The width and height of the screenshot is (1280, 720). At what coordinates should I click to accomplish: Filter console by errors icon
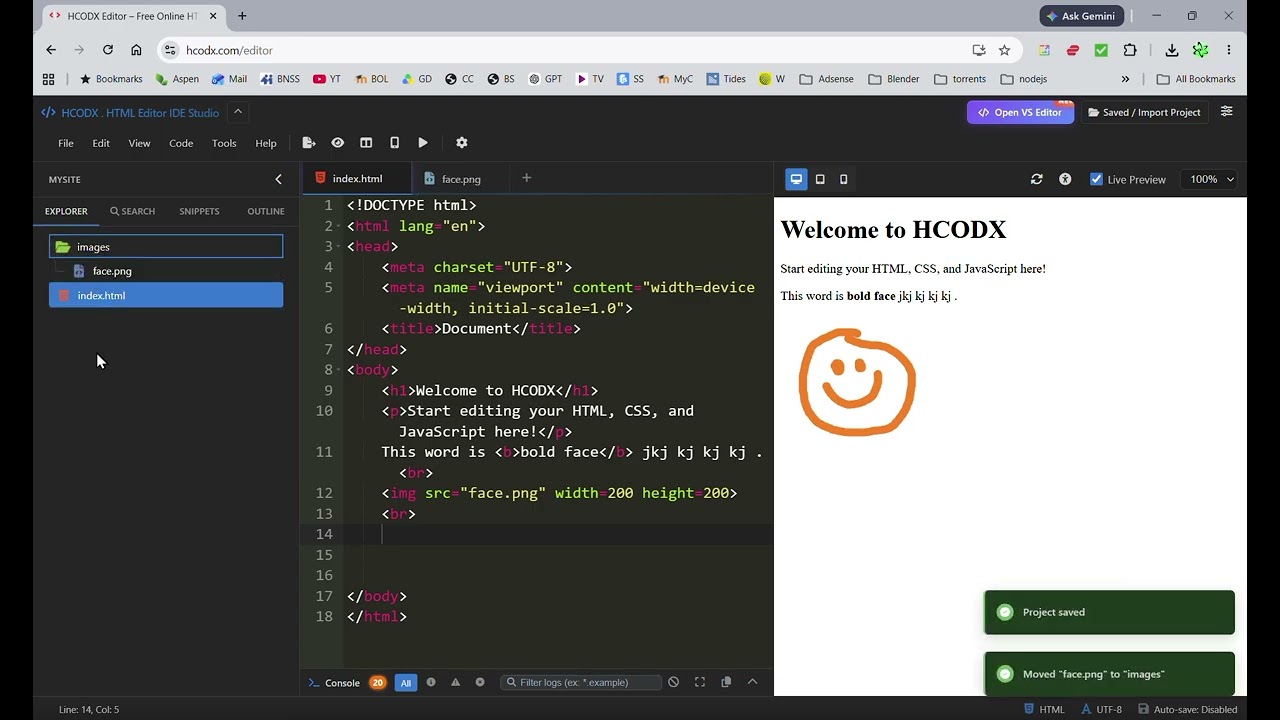[x=480, y=682]
